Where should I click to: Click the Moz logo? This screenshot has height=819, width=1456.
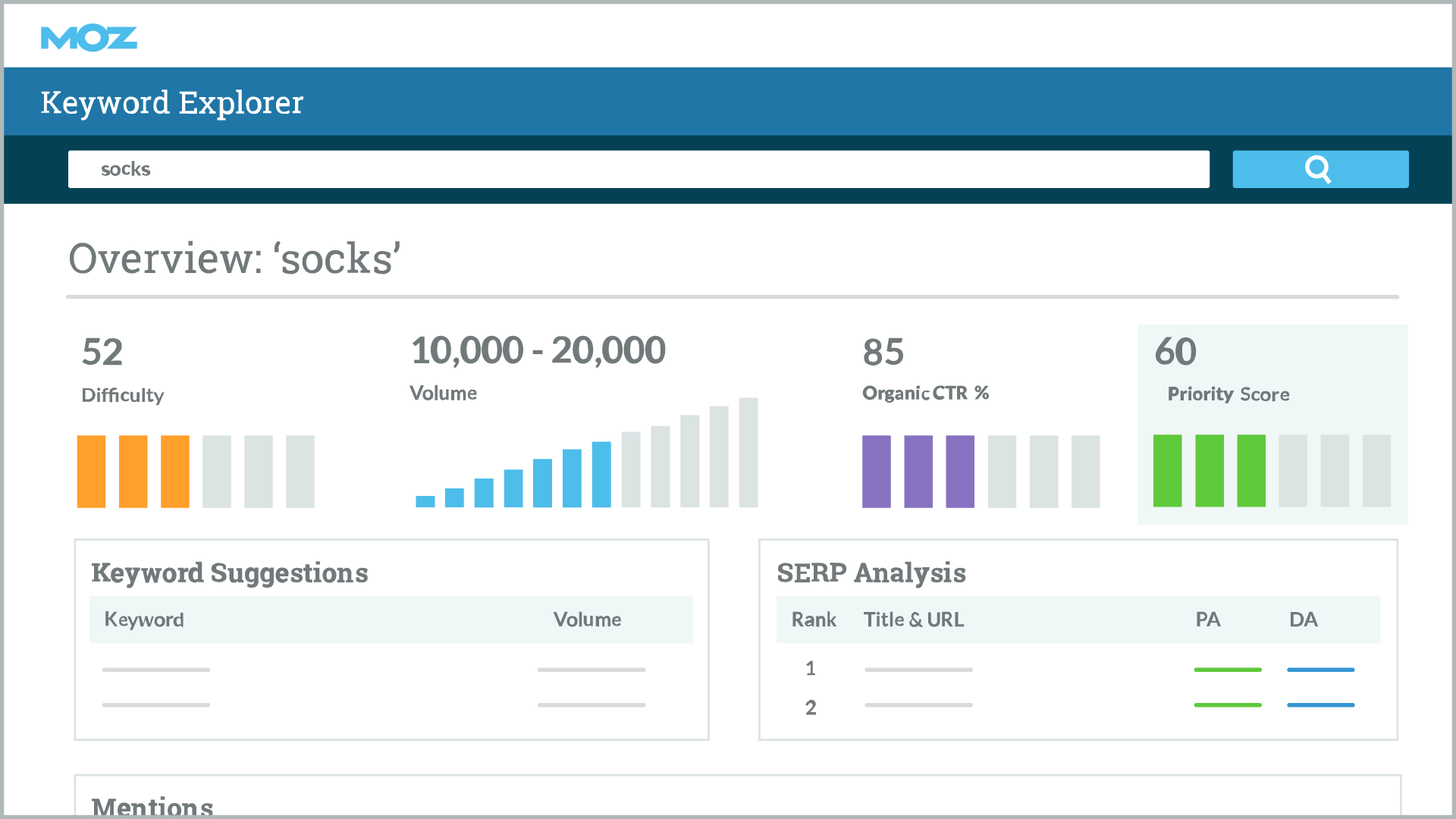(x=89, y=36)
